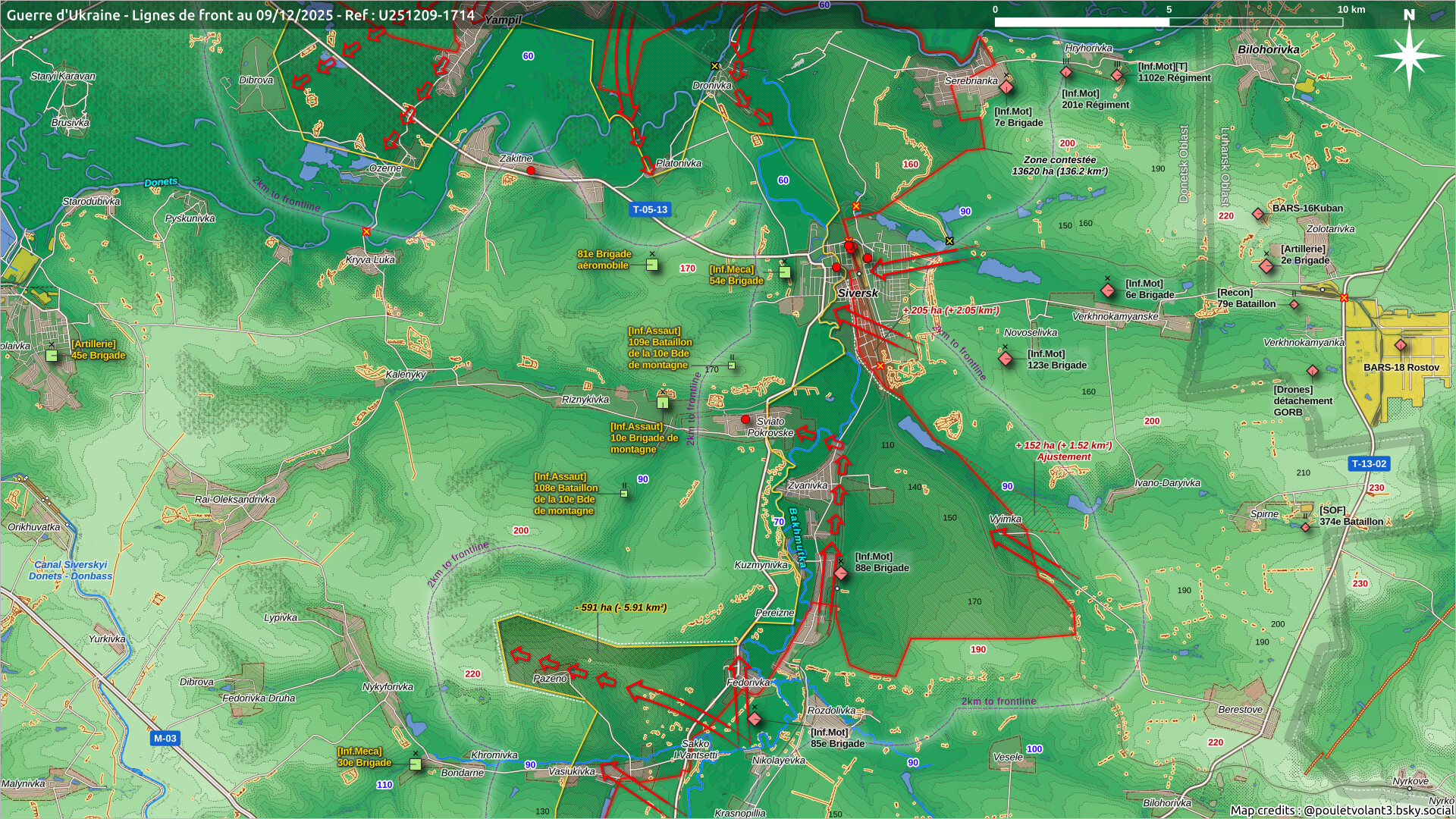Click the BARS-16Kuban diamond marker
This screenshot has width=1456, height=819.
pyautogui.click(x=1258, y=214)
